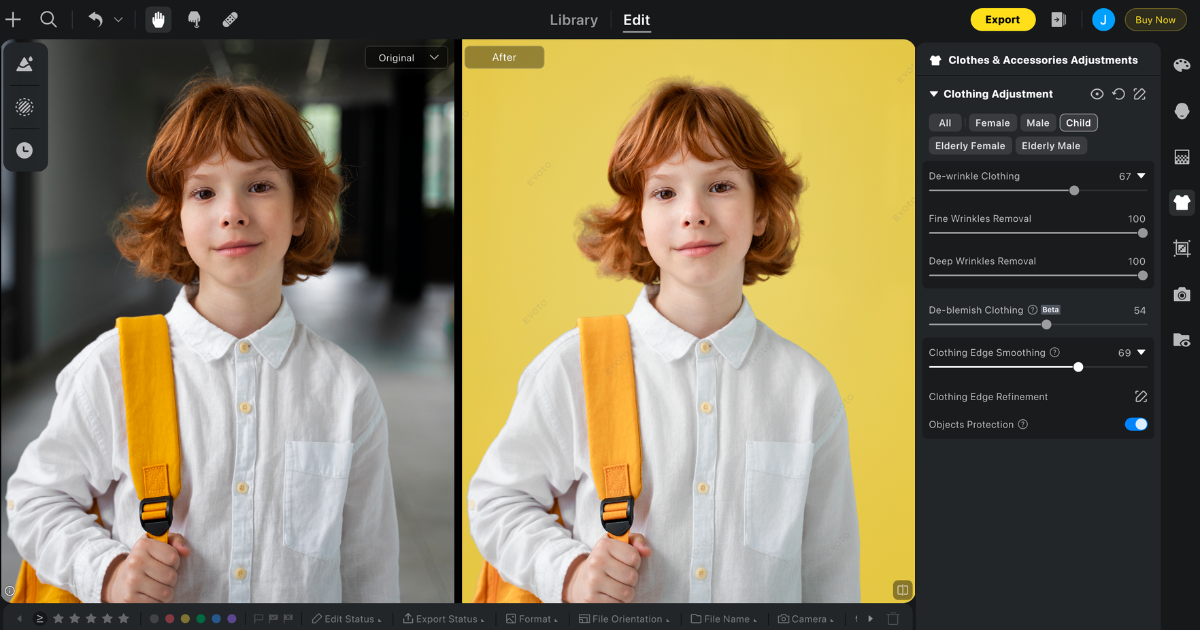
Task: Toggle Clothing Adjustment visibility with eye icon
Action: (1098, 93)
